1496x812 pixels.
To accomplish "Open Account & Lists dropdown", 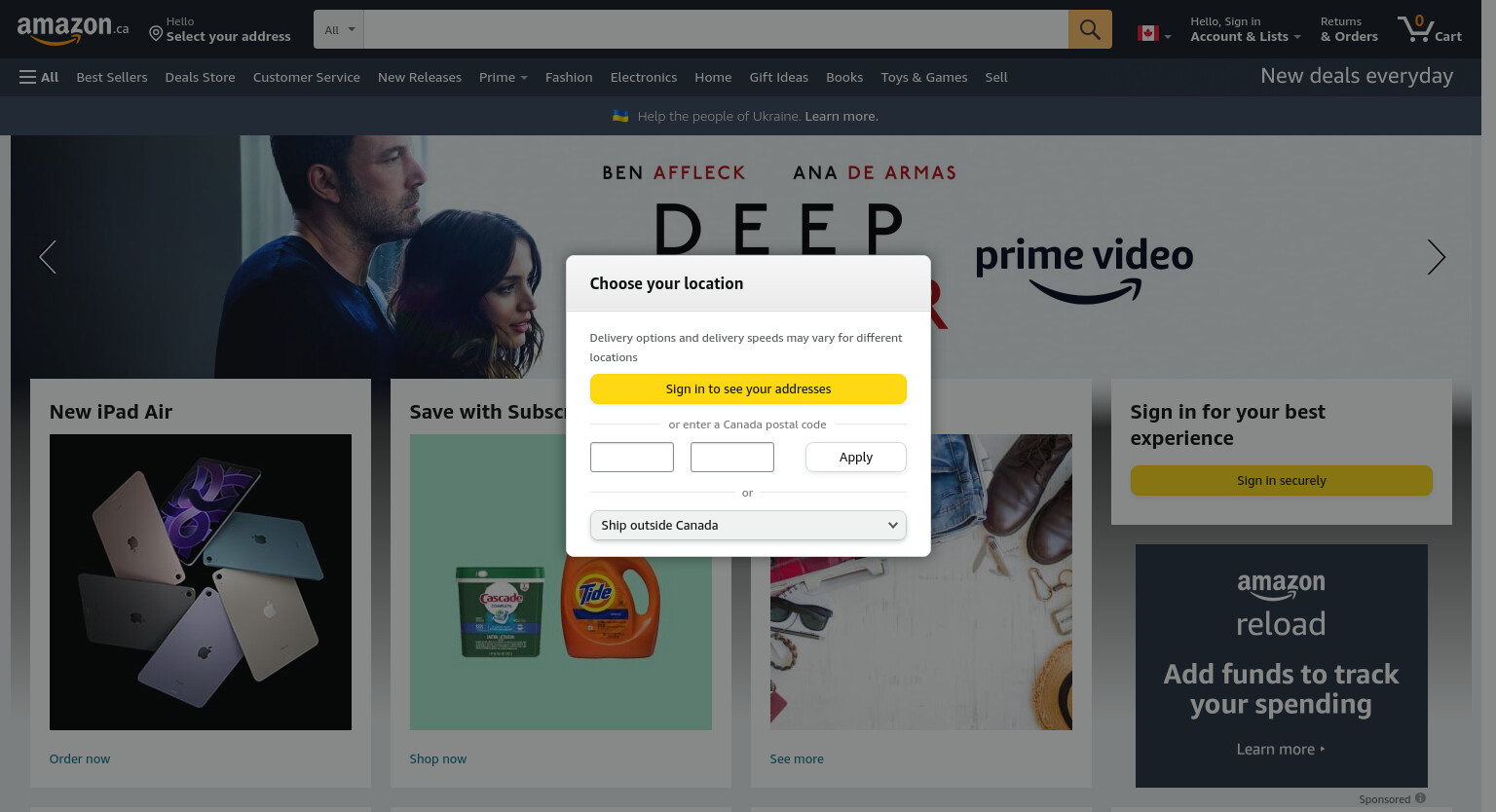I will (x=1246, y=29).
